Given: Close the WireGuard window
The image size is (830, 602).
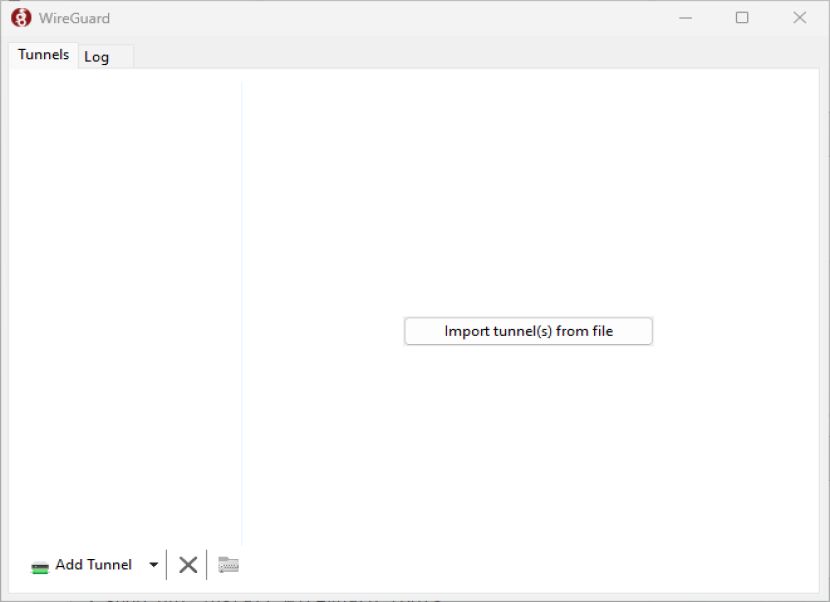Looking at the screenshot, I should [800, 18].
